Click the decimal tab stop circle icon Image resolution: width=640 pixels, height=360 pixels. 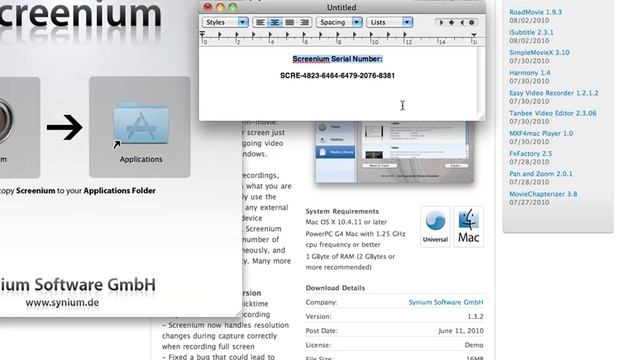(x=472, y=22)
